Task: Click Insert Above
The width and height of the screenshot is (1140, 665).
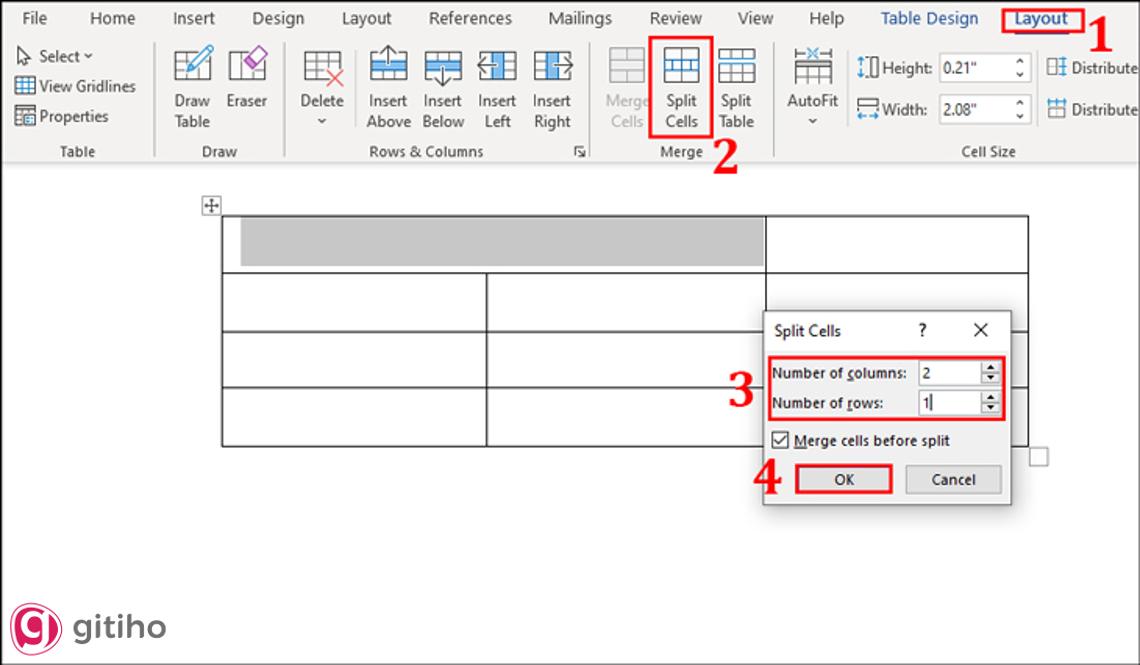Action: (389, 88)
